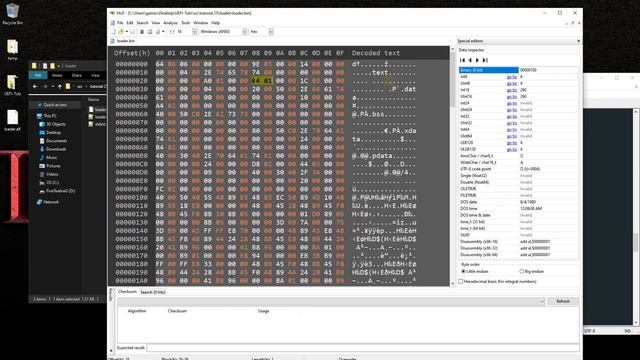The image size is (640, 360).
Task: Open Network in Explorer sidebar
Action: click(48, 202)
